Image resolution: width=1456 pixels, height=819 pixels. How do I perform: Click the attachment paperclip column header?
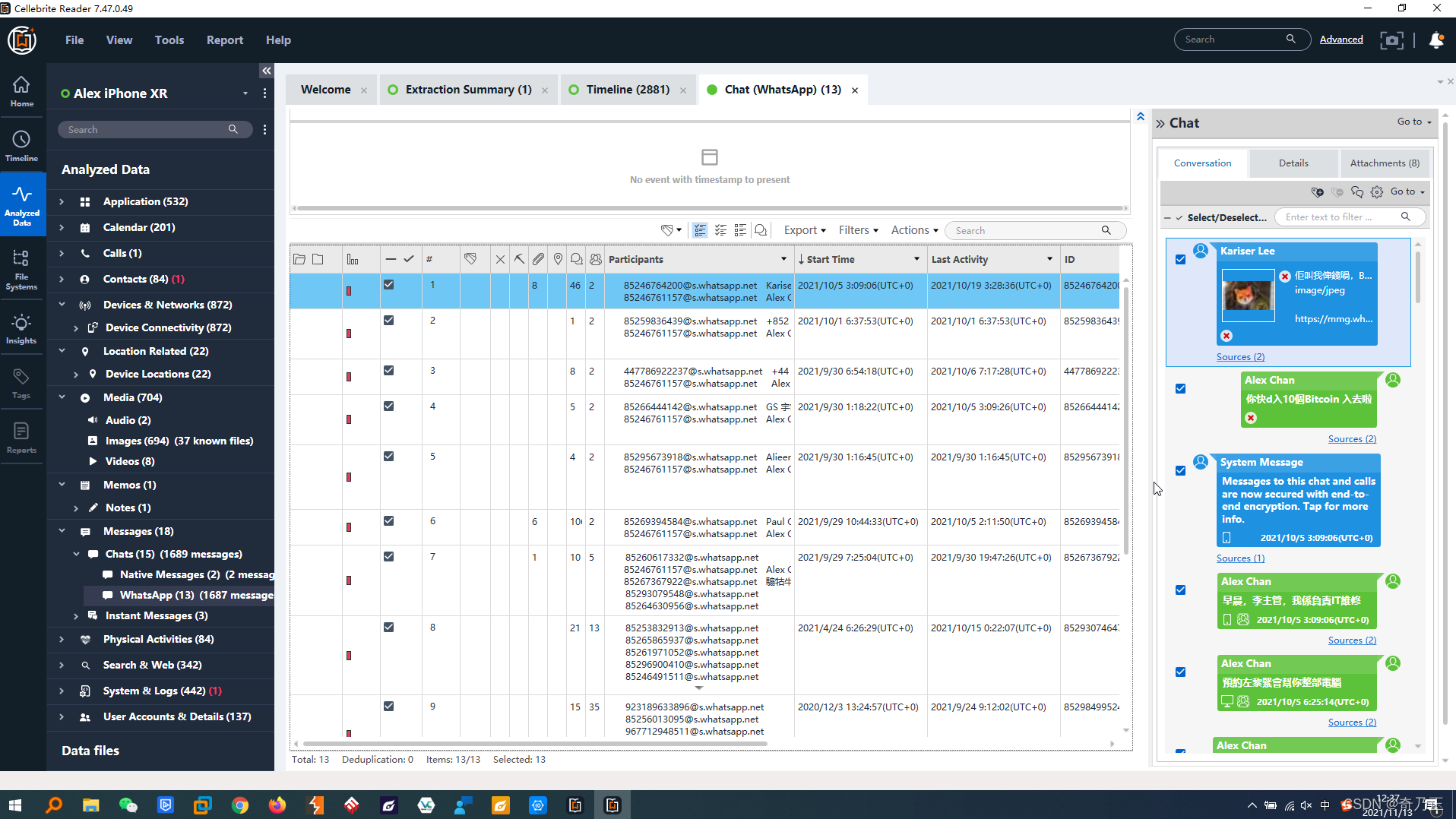point(538,259)
